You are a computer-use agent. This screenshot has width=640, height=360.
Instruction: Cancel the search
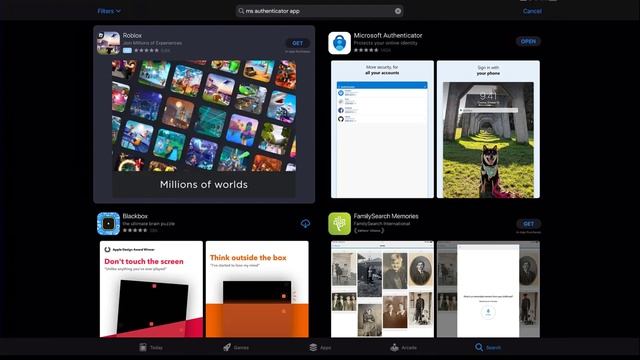click(x=532, y=11)
